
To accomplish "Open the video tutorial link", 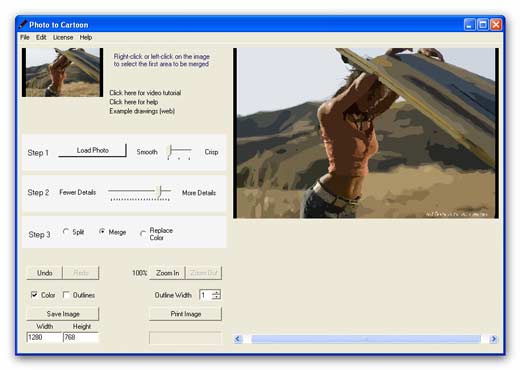I will [145, 93].
